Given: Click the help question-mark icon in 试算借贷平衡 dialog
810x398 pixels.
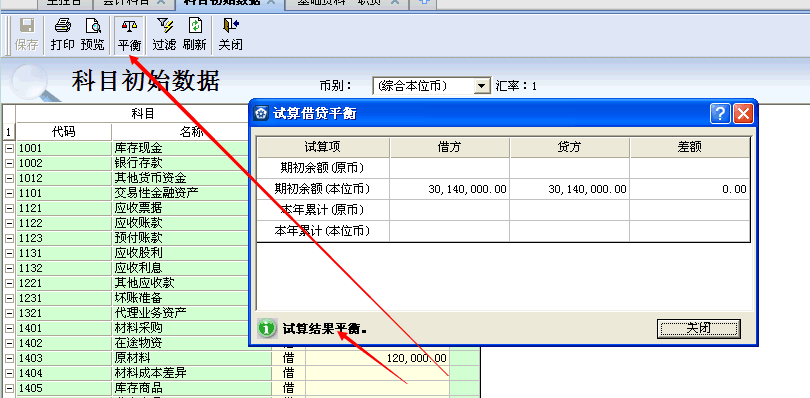Looking at the screenshot, I should click(720, 113).
